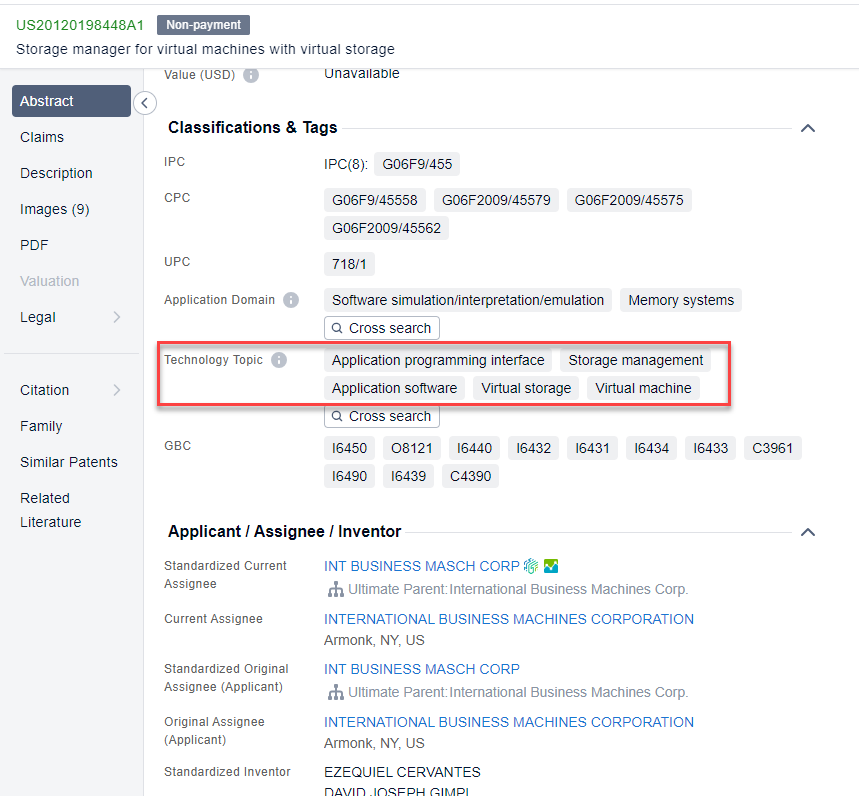Image resolution: width=859 pixels, height=796 pixels.
Task: Click the info icon next to Value (USD)
Action: [251, 75]
